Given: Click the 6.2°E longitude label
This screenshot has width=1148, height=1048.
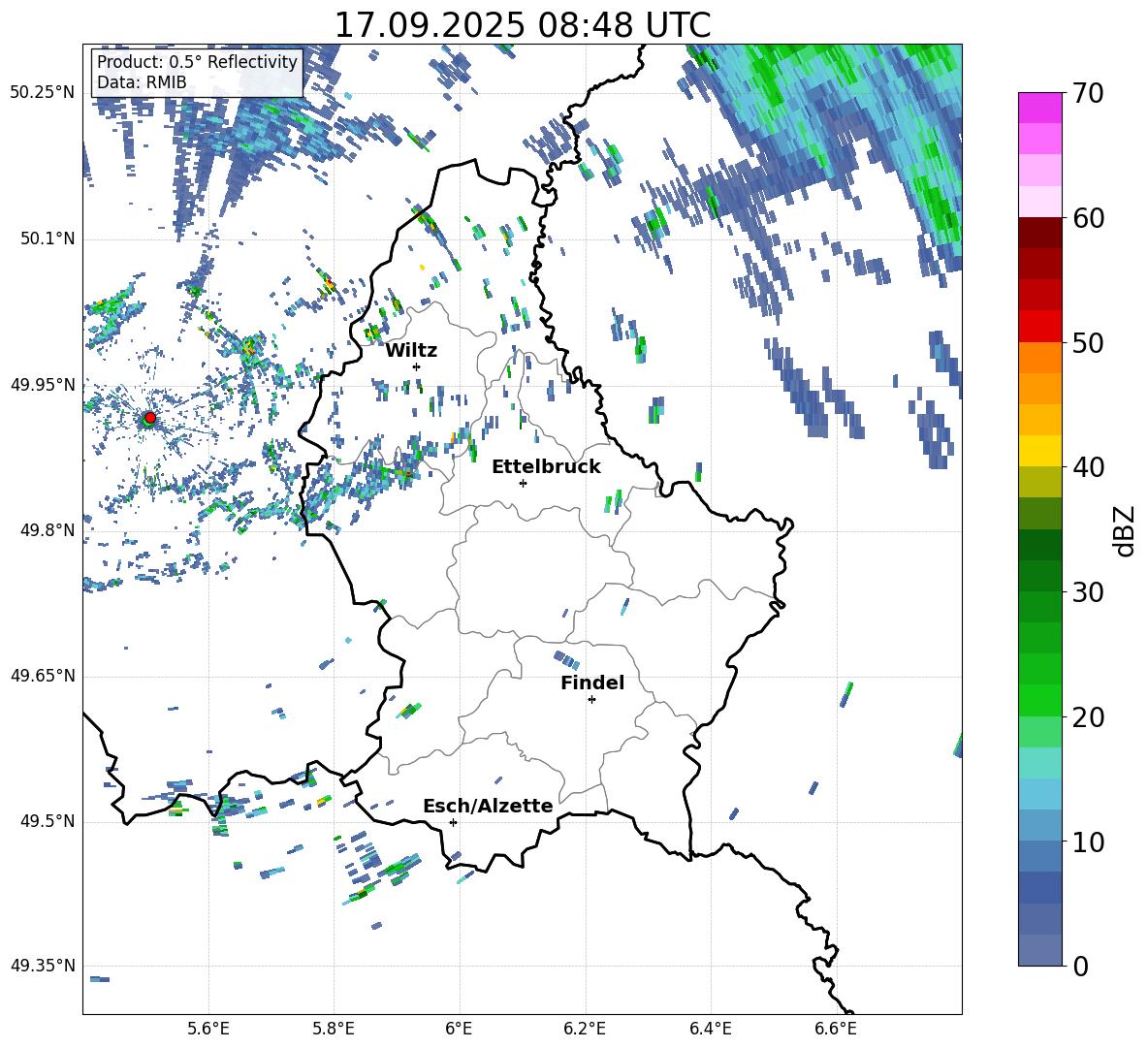Looking at the screenshot, I should [585, 1029].
